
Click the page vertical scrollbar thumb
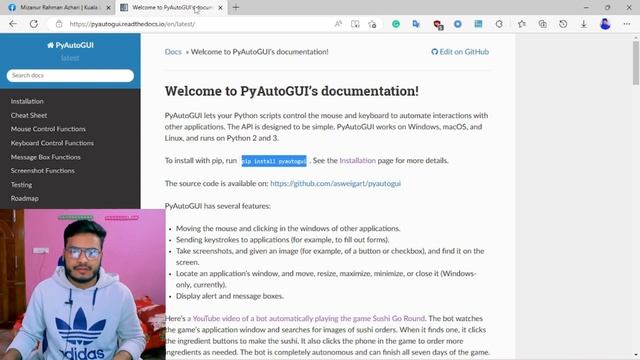point(636,63)
